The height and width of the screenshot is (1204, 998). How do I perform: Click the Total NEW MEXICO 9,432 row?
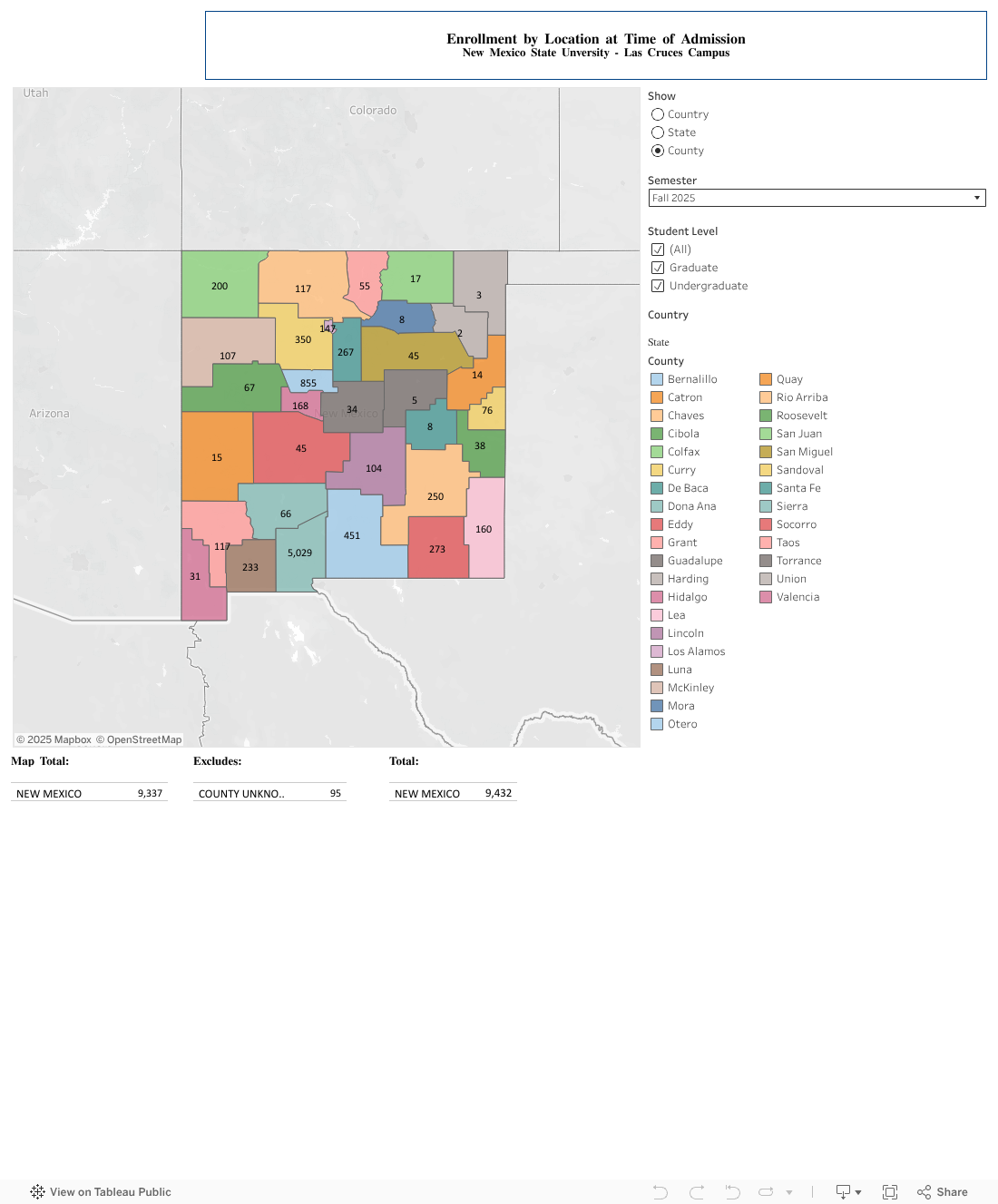[x=453, y=793]
